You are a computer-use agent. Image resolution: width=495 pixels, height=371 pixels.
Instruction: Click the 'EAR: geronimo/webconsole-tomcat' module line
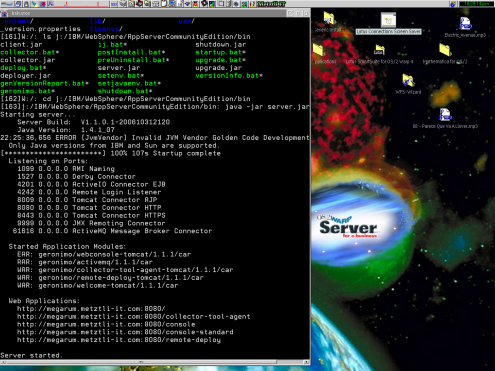pyautogui.click(x=104, y=254)
